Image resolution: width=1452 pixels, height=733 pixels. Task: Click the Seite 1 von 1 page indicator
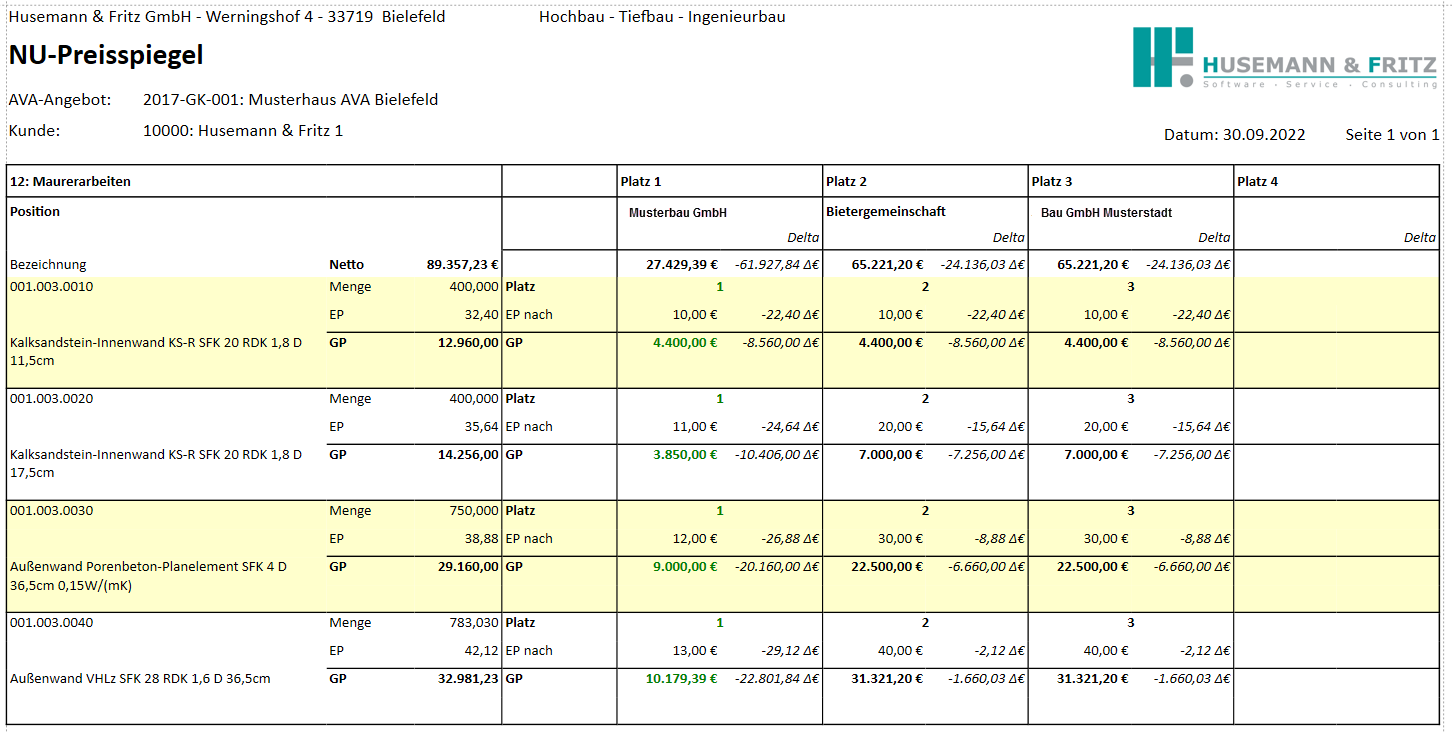tap(1392, 135)
